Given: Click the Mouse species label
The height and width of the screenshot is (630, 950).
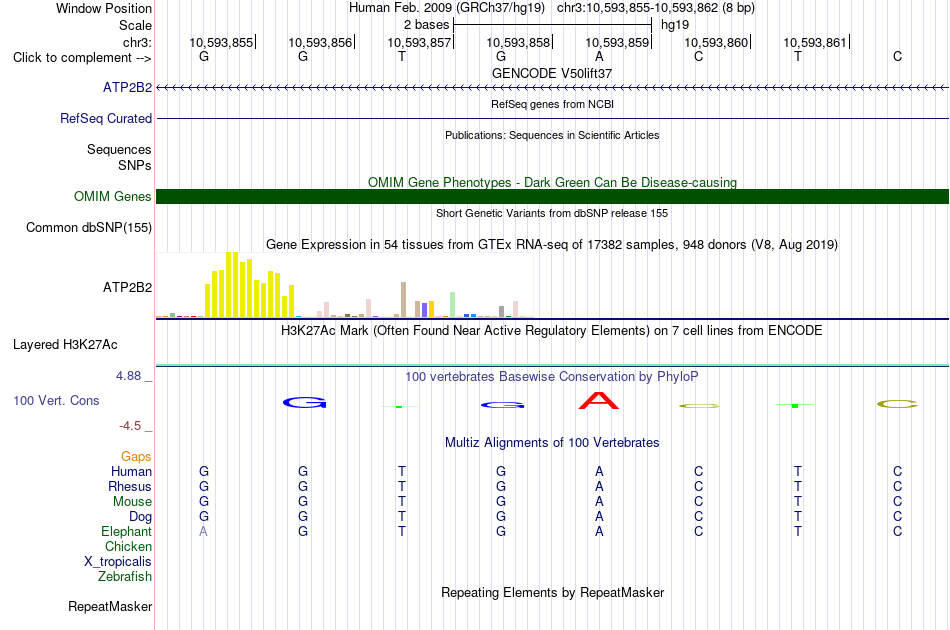Looking at the screenshot, I should tap(133, 502).
